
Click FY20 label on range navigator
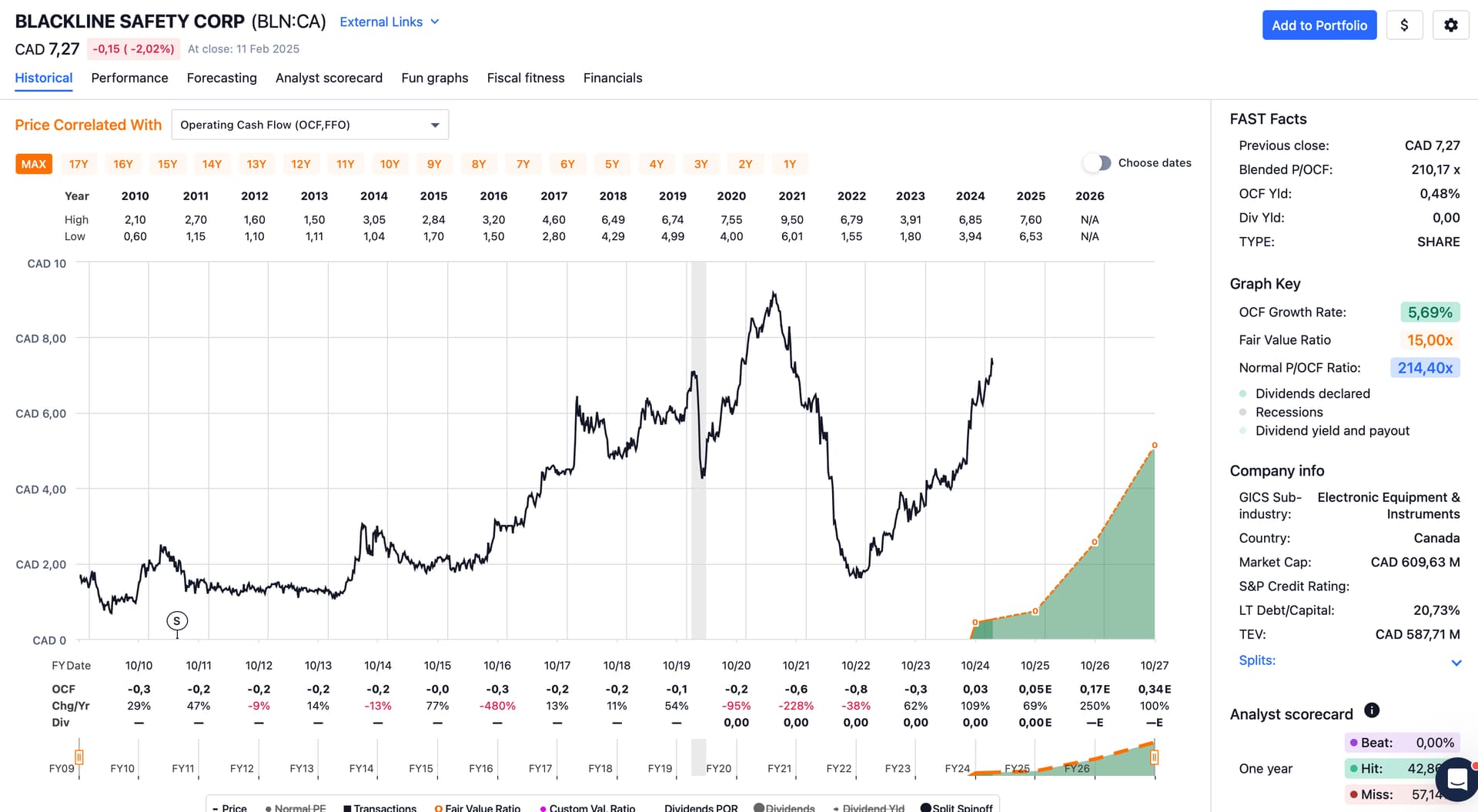tap(718, 769)
